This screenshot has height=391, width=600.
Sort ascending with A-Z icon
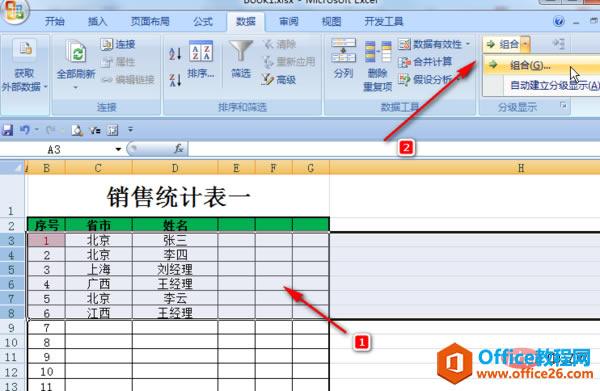pyautogui.click(x=175, y=54)
